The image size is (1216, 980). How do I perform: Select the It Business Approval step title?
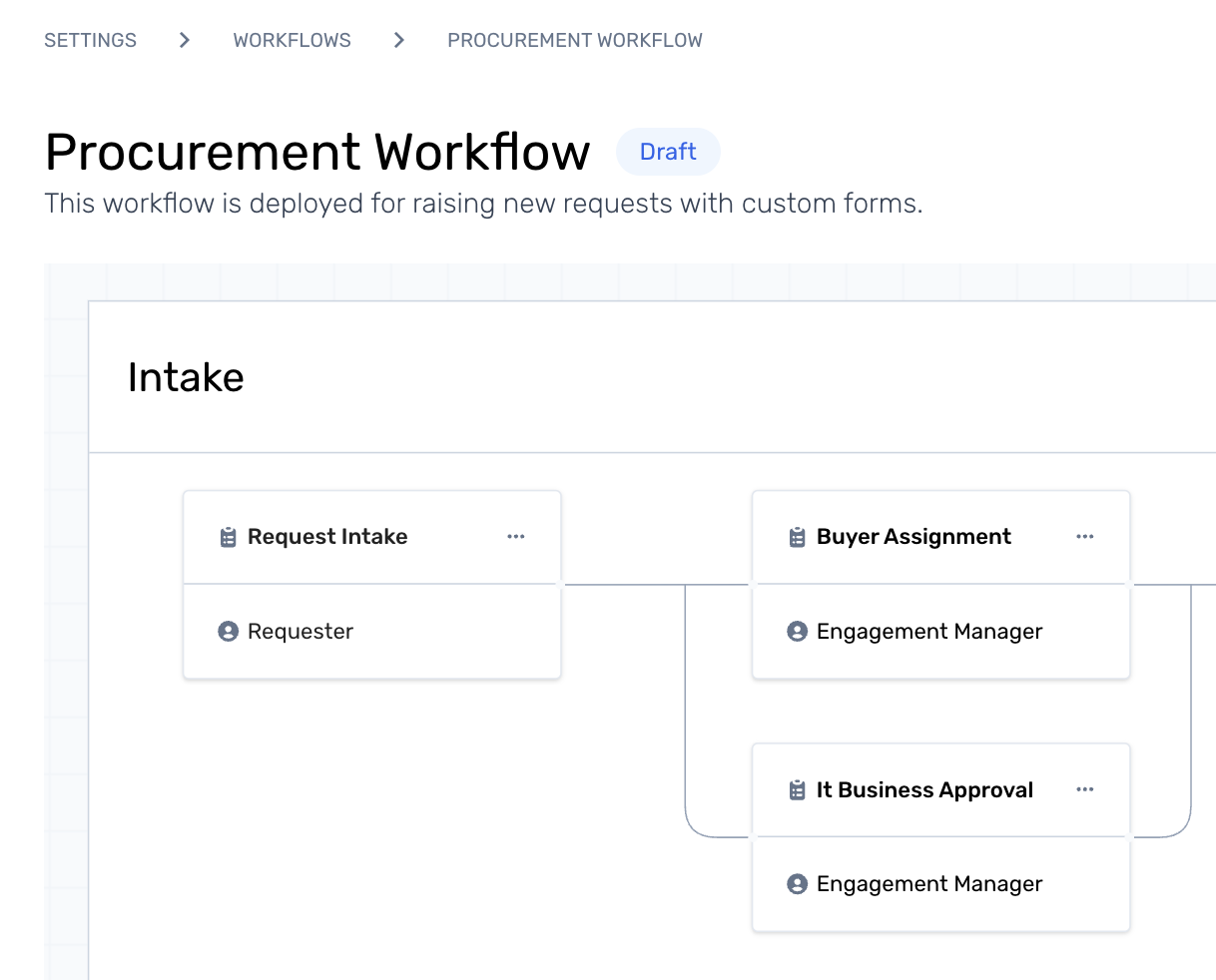(x=924, y=790)
